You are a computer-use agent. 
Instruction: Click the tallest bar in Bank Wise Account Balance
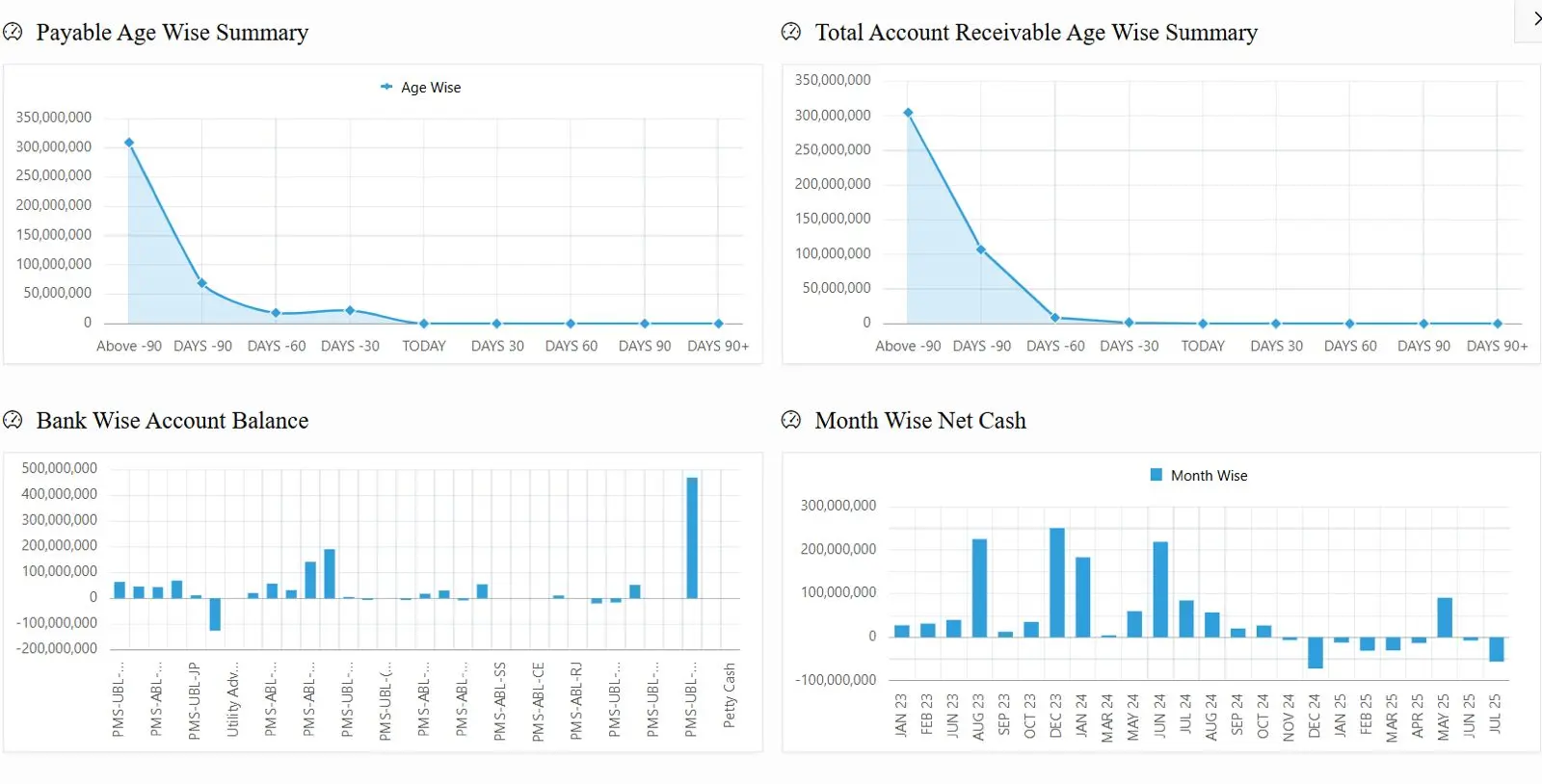coord(692,537)
